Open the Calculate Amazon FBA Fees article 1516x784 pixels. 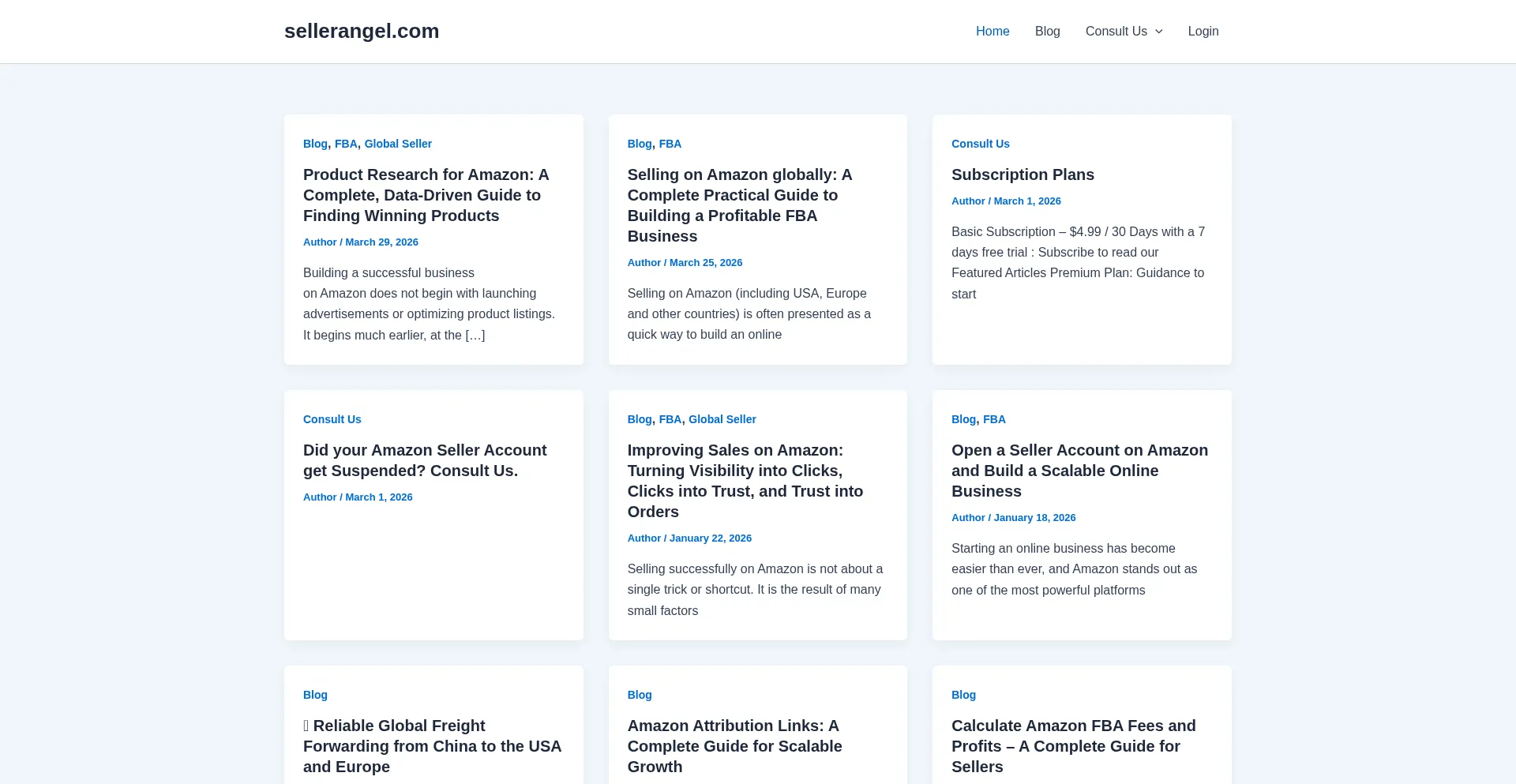pyautogui.click(x=1074, y=746)
